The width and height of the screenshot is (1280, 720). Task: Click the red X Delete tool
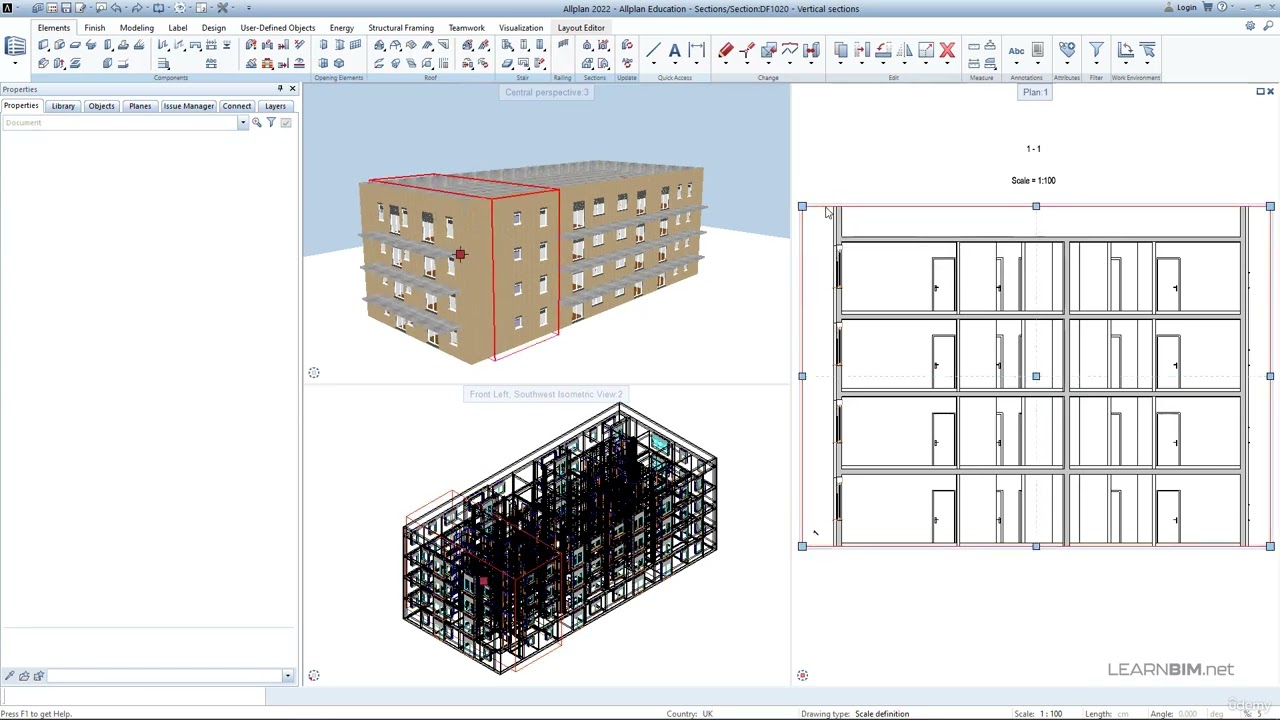coord(947,50)
